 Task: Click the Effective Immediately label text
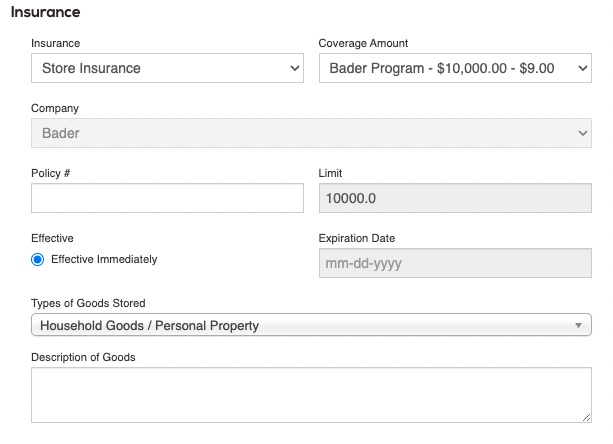pyautogui.click(x=104, y=259)
